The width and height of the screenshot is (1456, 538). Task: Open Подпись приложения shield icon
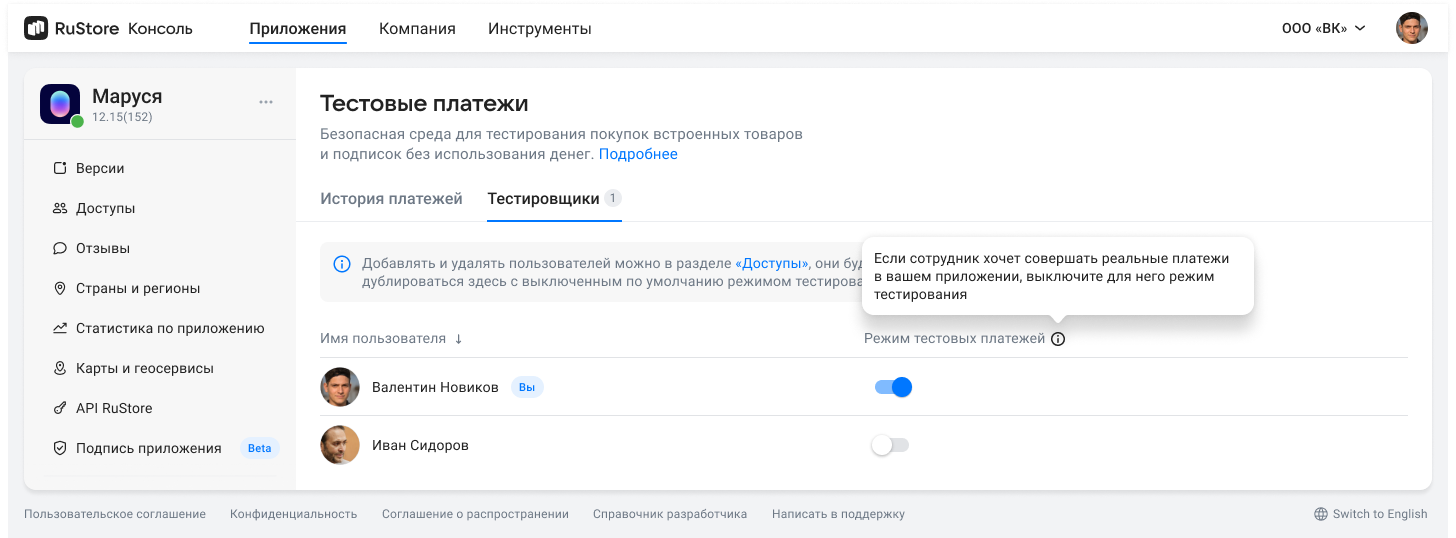[x=59, y=448]
